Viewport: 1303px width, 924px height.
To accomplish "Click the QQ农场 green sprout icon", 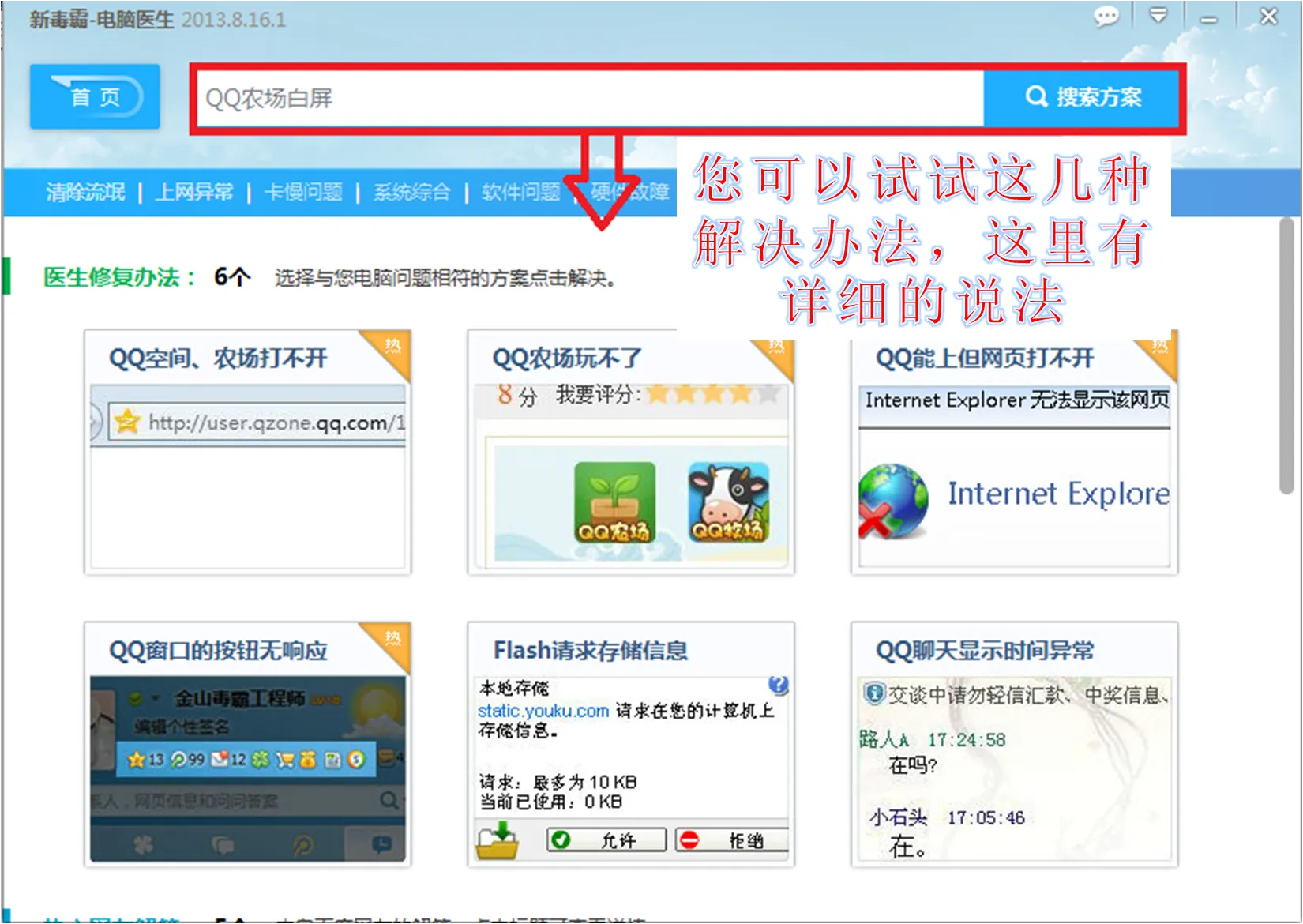I will coord(614,502).
